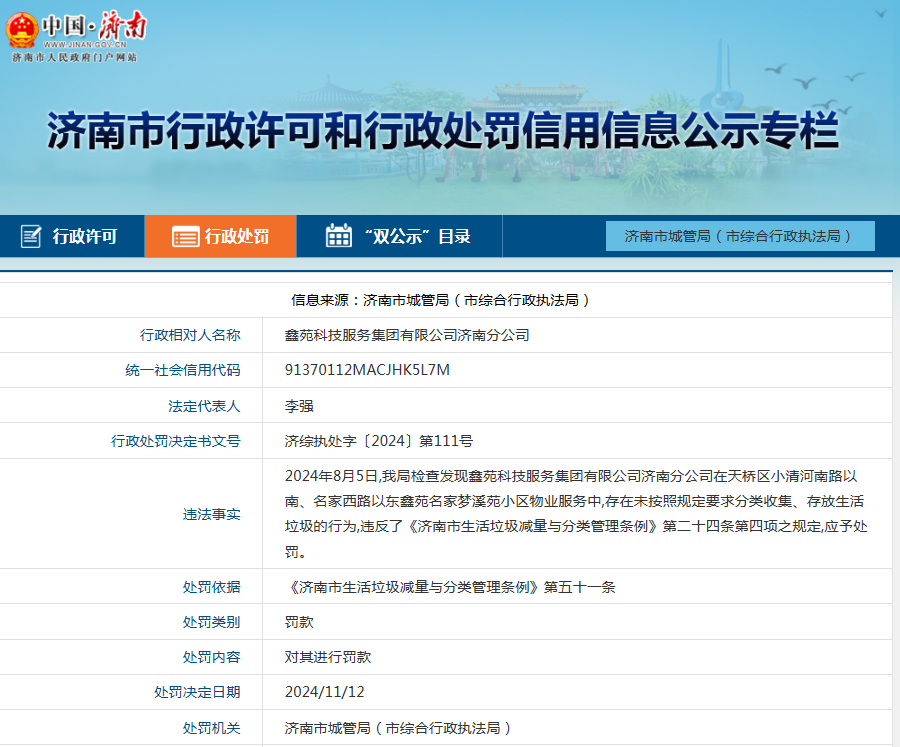Click 济南市人民政府门户网站 text under the logo
Screen dimensions: 900x747
coord(75,58)
